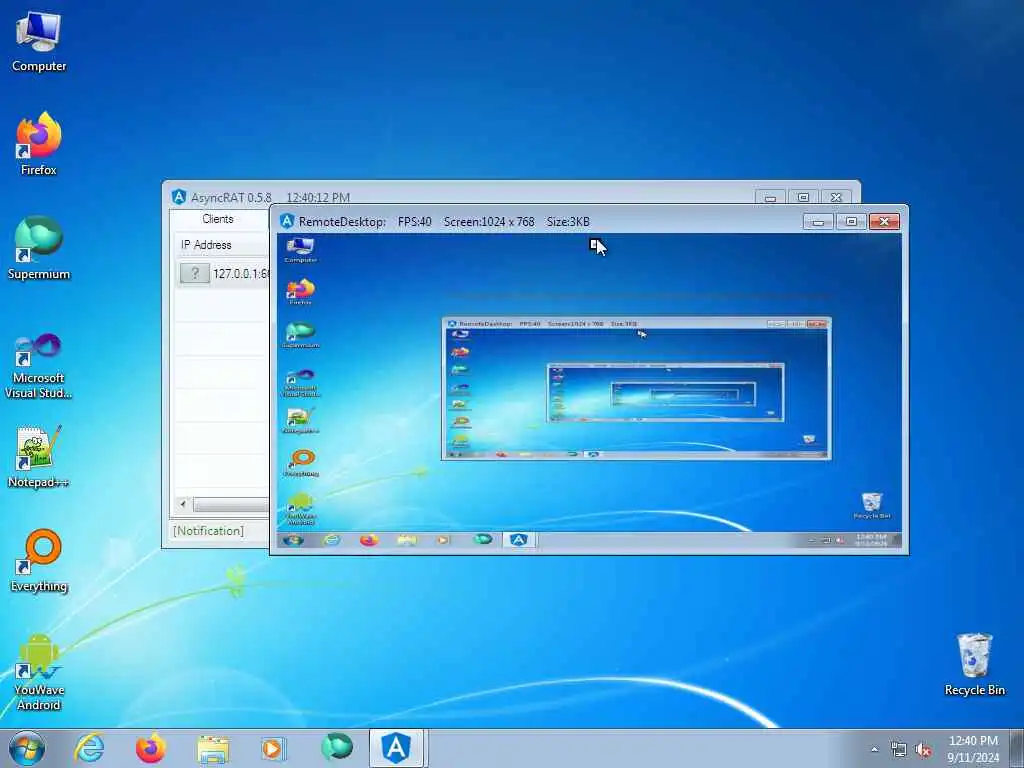The height and width of the screenshot is (768, 1024).
Task: Click the Everything icon inside the remote view
Action: pyautogui.click(x=301, y=462)
